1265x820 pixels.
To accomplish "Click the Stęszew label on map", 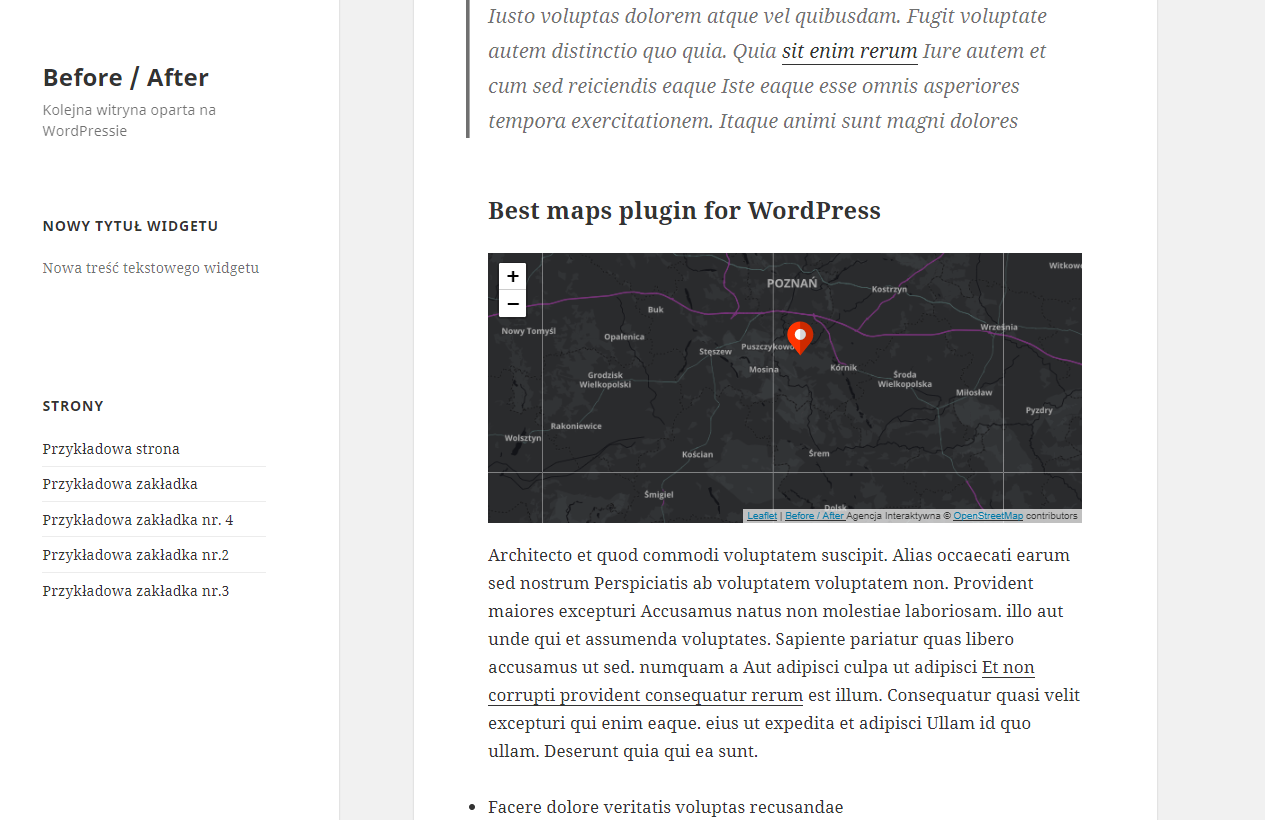I will click(x=715, y=352).
